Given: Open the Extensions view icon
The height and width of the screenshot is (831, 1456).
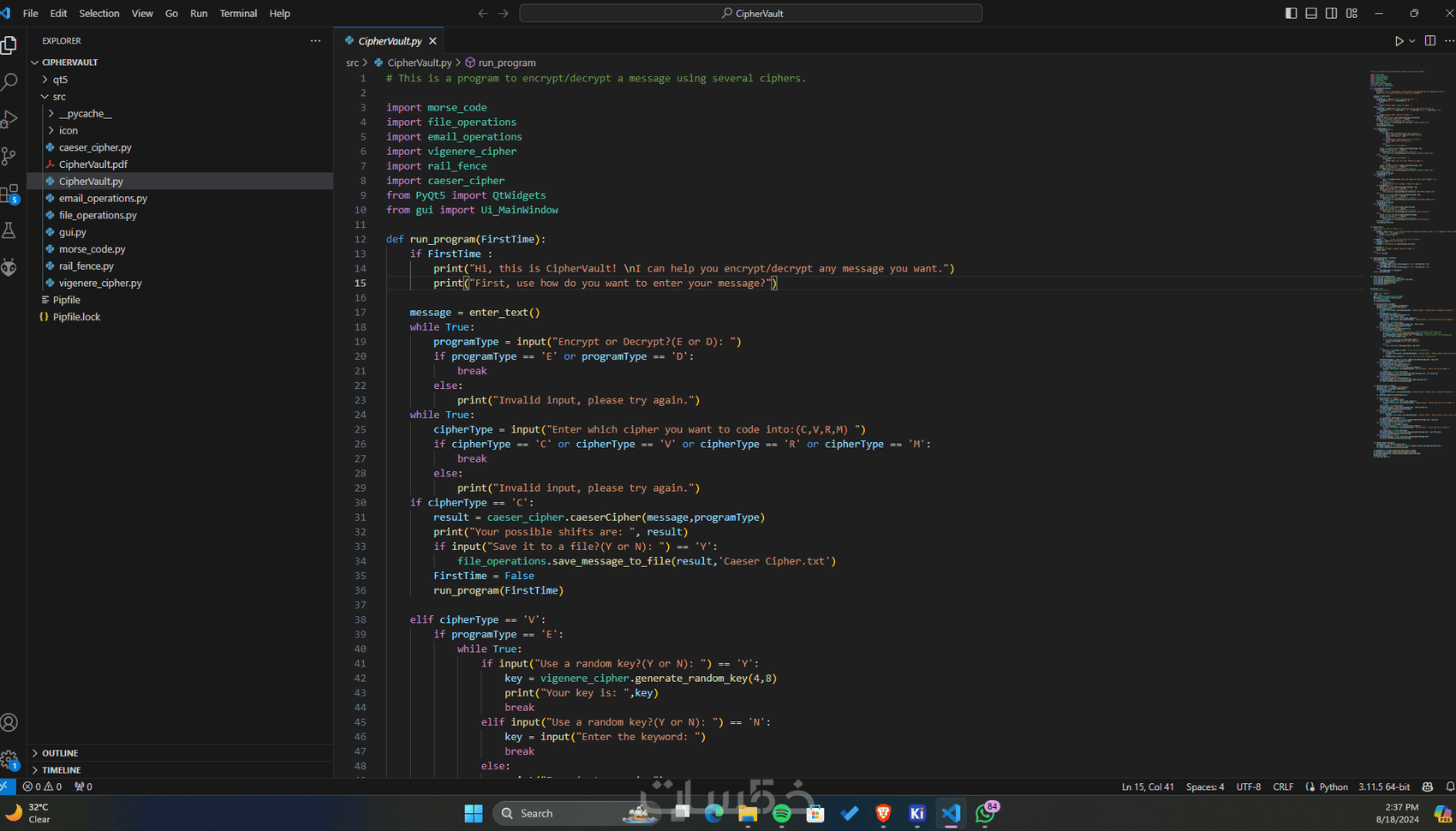Looking at the screenshot, I should click(9, 194).
